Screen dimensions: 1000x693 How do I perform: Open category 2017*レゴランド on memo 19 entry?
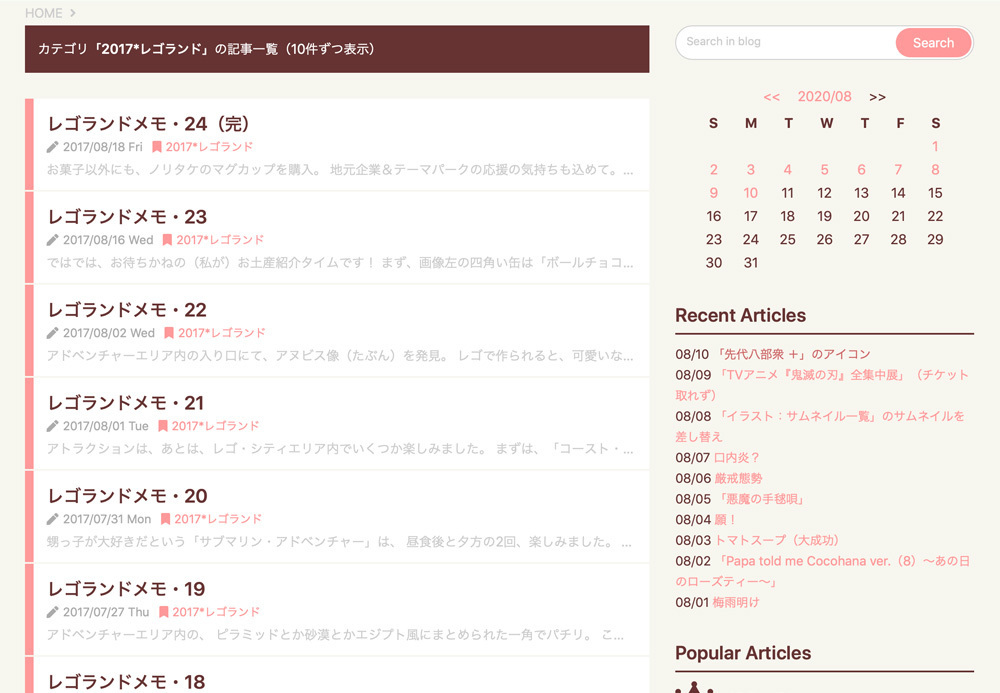point(216,613)
